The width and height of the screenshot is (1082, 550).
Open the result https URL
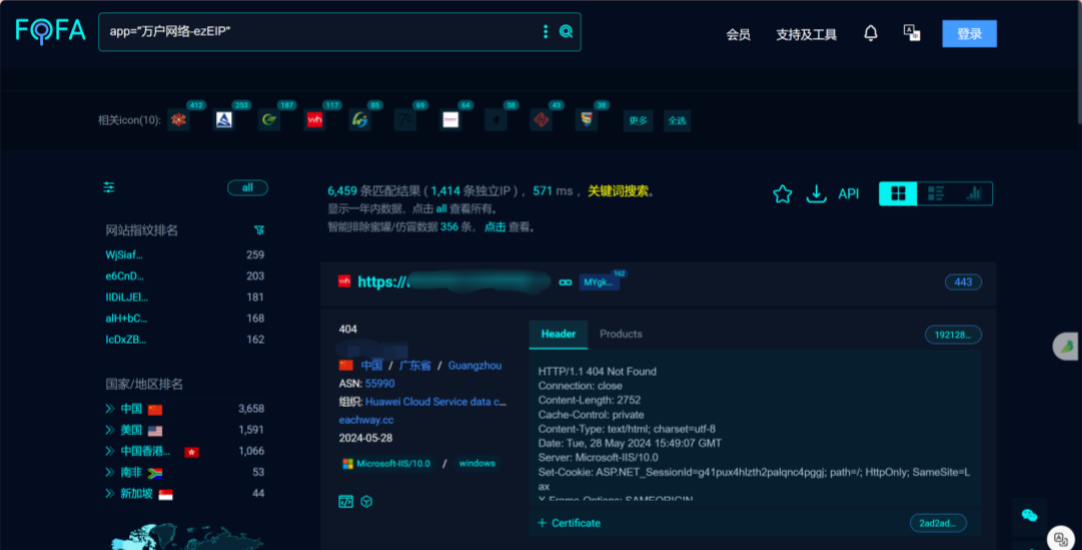coord(453,282)
